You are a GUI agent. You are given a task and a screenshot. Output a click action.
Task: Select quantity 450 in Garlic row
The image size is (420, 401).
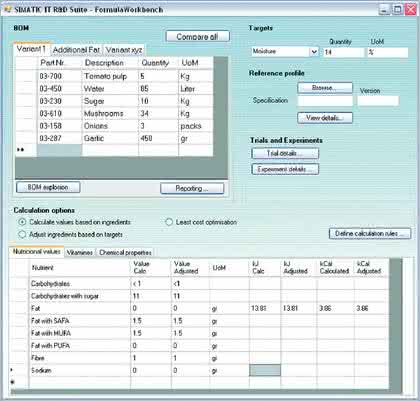coord(158,138)
